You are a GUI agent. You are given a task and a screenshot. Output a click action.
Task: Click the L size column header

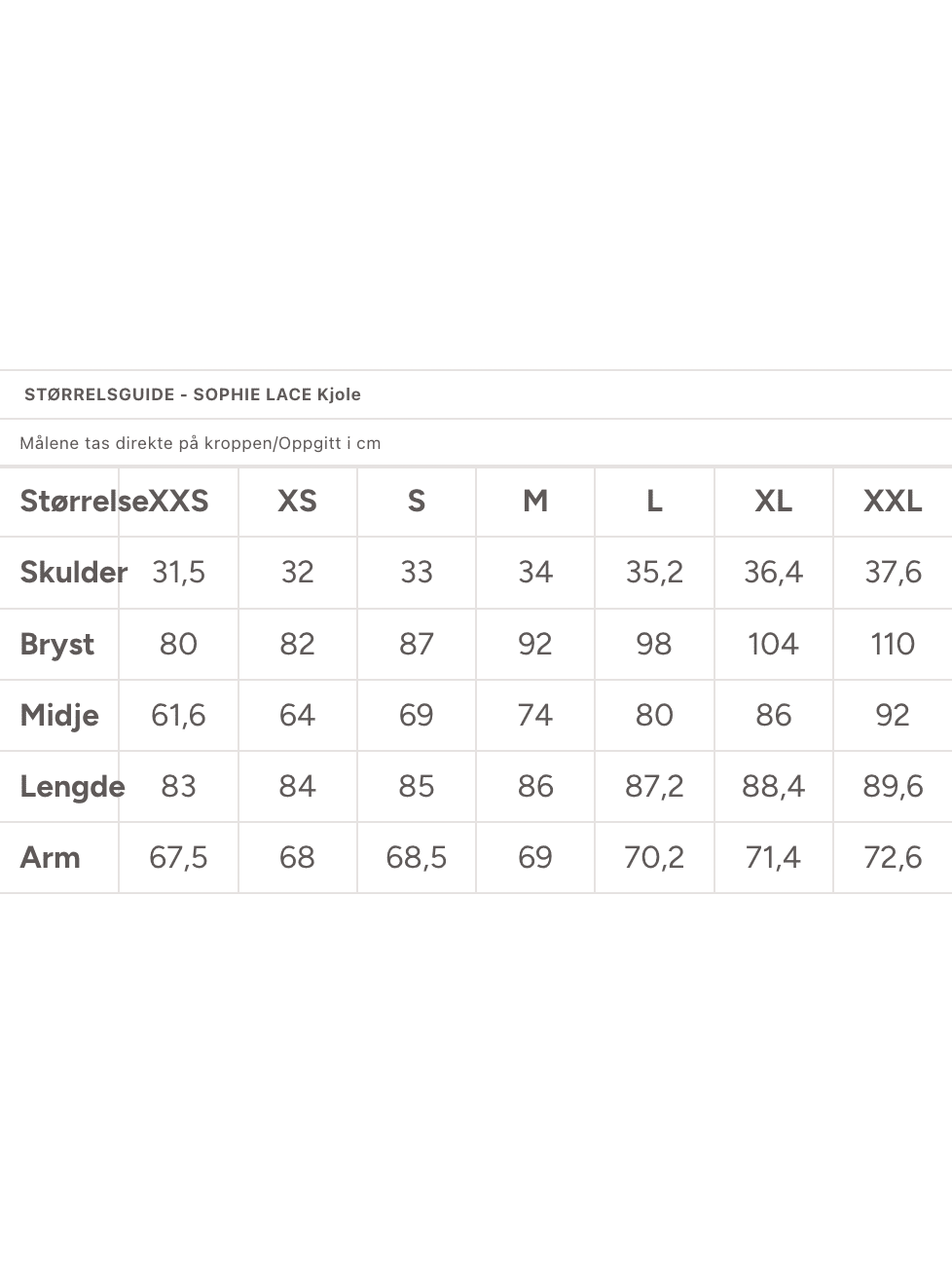654,501
